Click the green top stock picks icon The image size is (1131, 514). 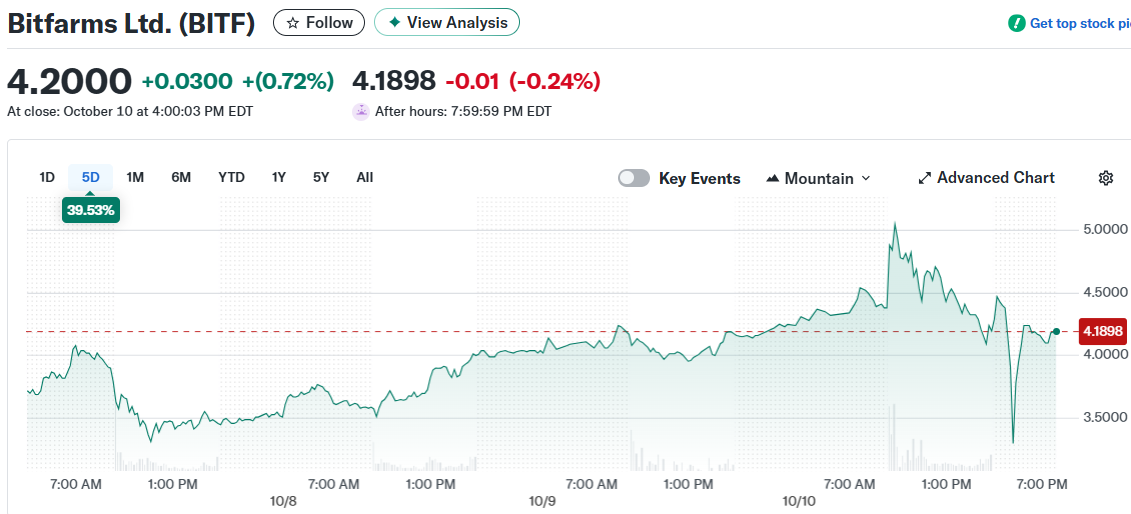point(1017,23)
